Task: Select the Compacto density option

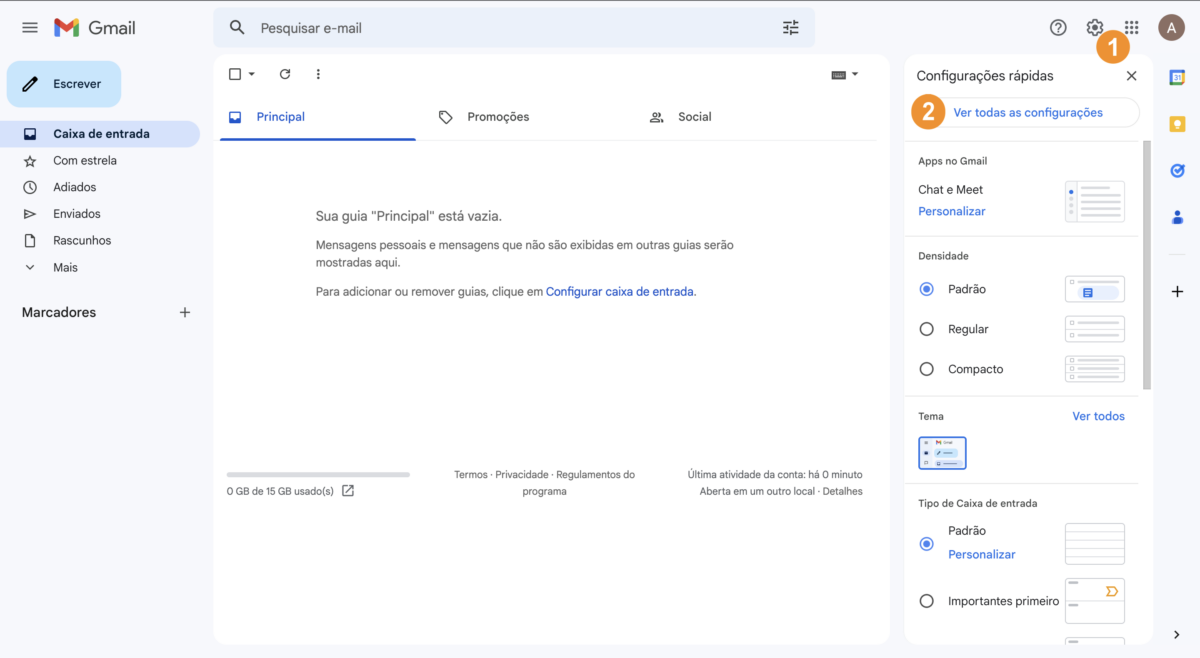Action: tap(927, 369)
